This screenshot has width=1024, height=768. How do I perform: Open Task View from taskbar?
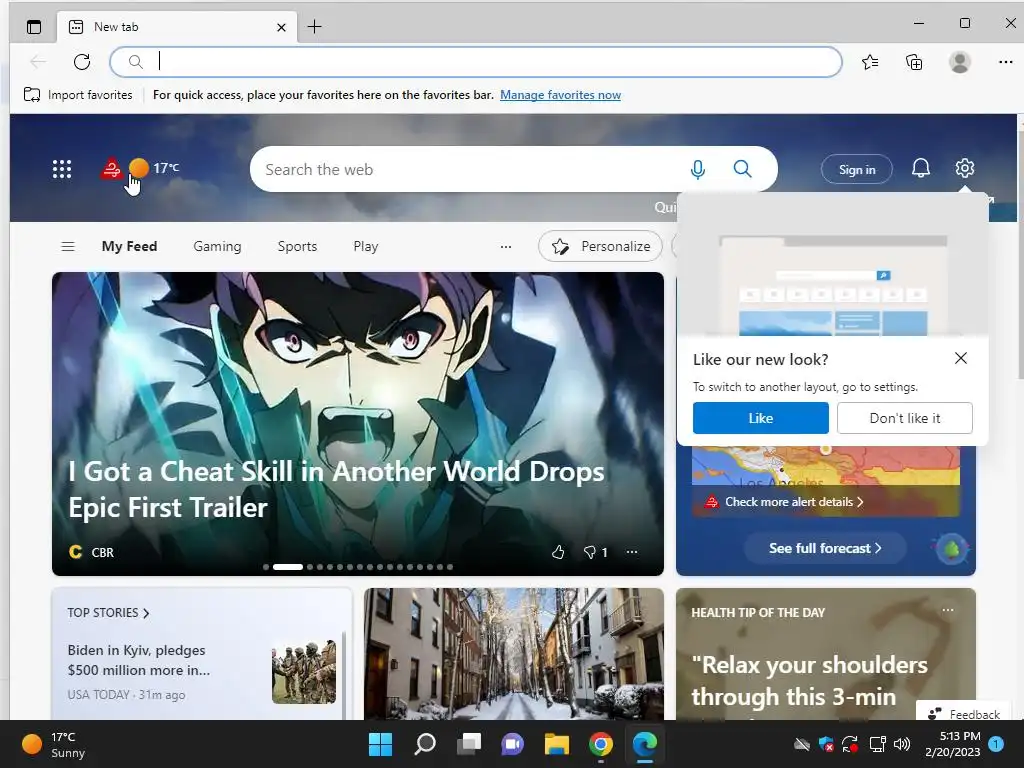468,744
